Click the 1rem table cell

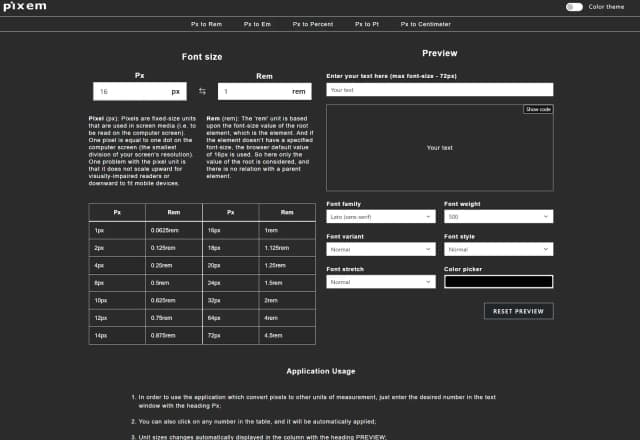click(287, 230)
